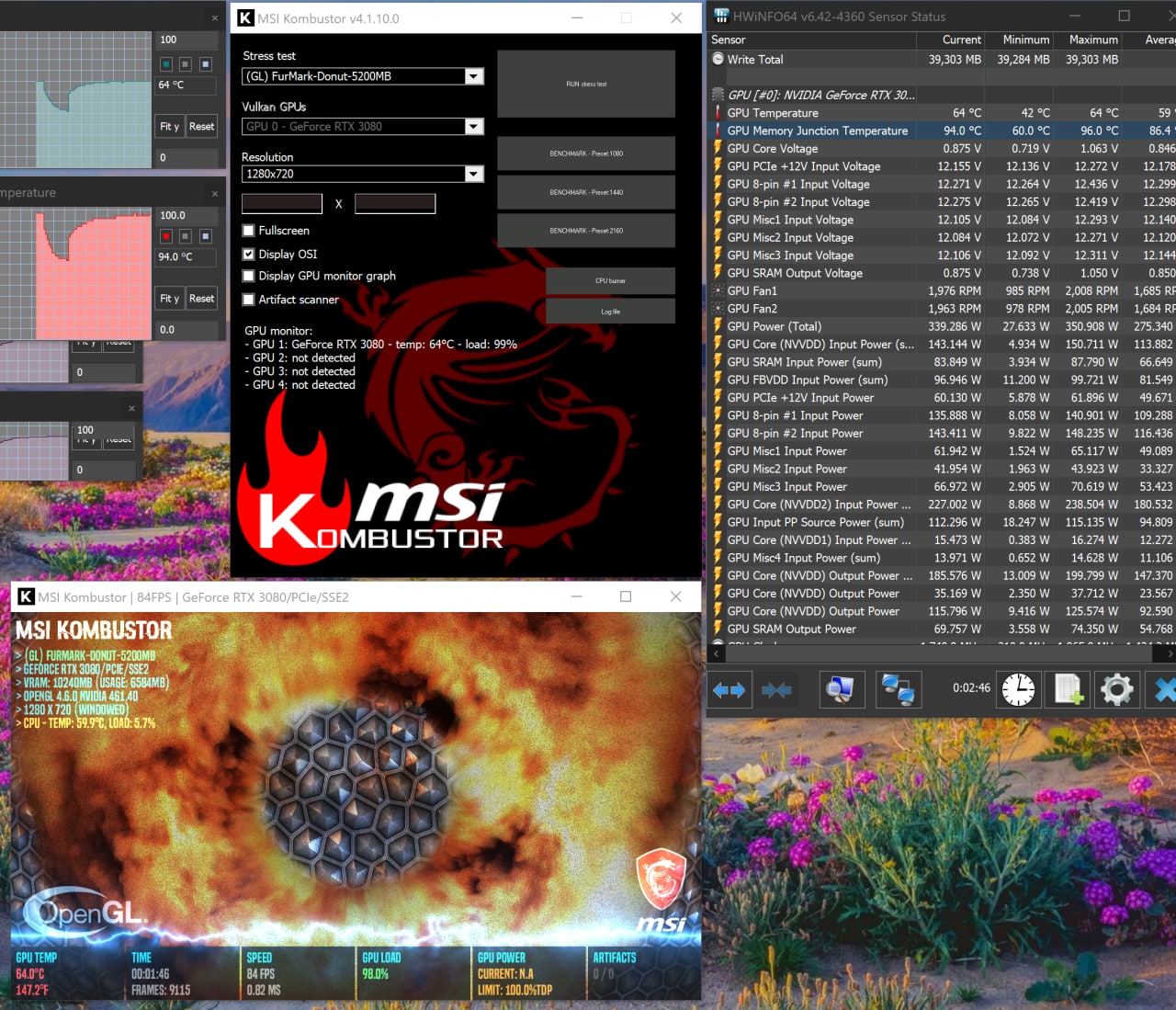This screenshot has width=1176, height=1010.
Task: Click the fan icon beside GPU Fan1
Action: pos(718,290)
